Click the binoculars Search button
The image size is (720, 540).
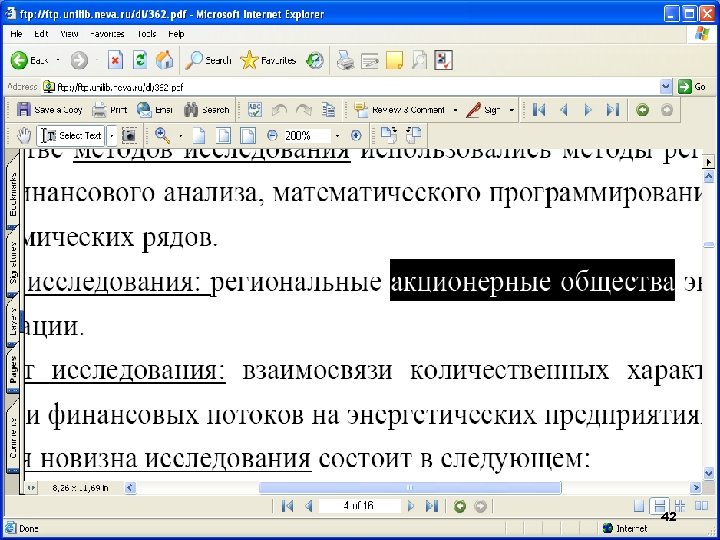pyautogui.click(x=206, y=110)
